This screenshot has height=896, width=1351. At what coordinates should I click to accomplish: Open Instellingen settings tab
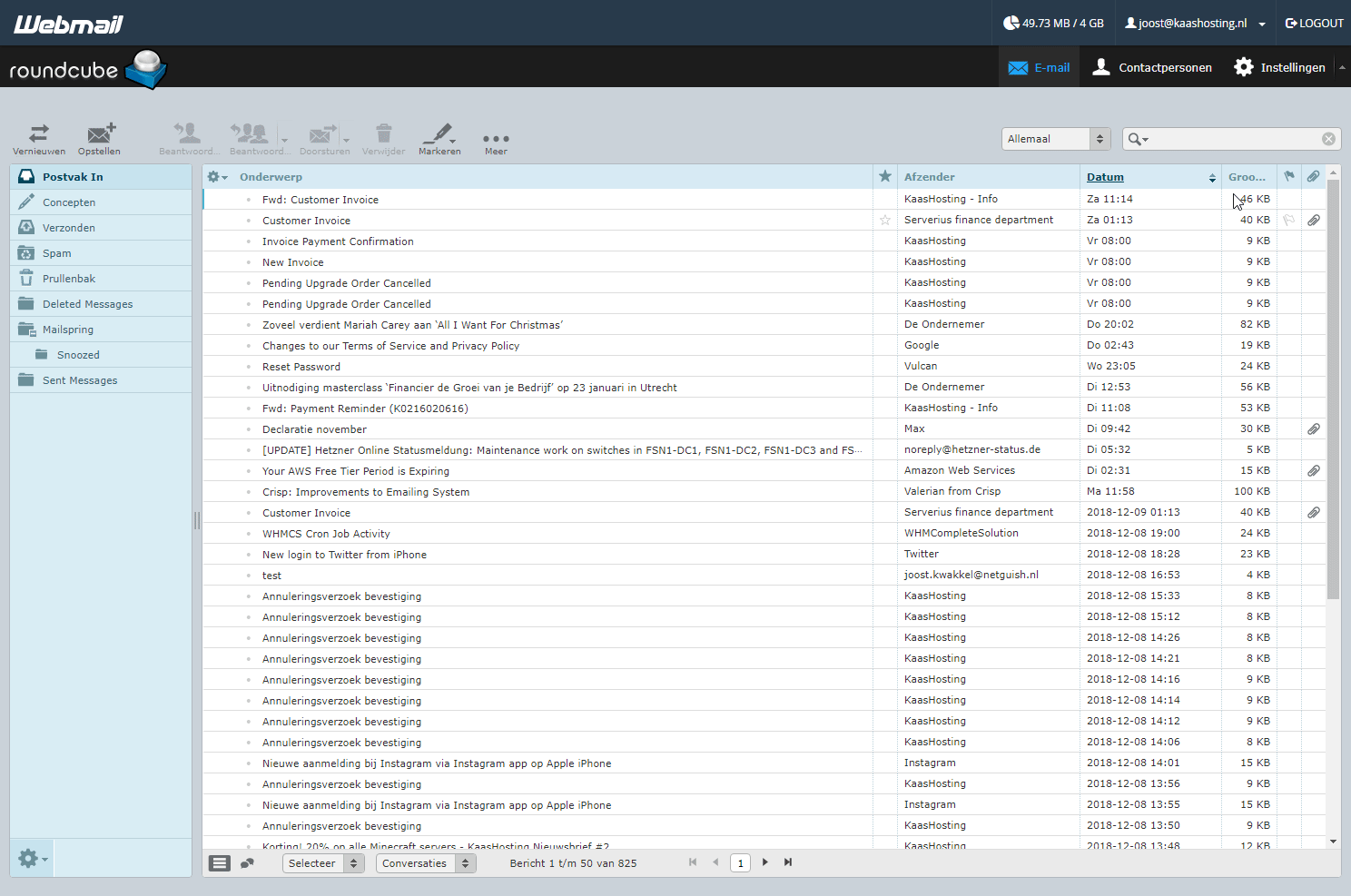point(1279,67)
